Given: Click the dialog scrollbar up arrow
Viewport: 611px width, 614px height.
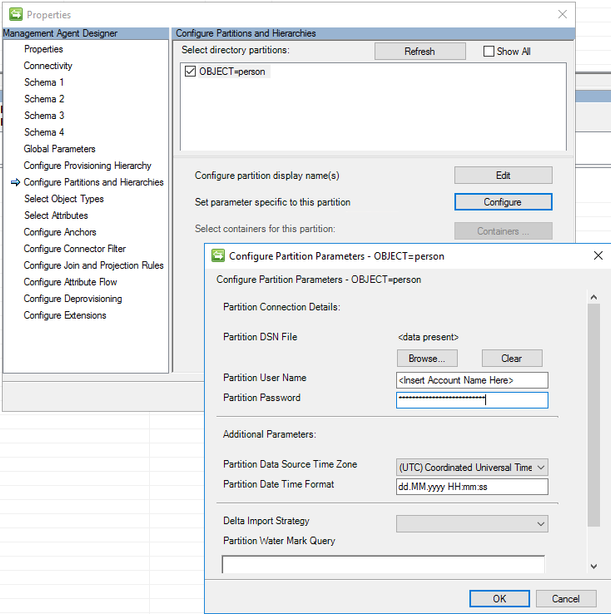Looking at the screenshot, I should [x=594, y=297].
